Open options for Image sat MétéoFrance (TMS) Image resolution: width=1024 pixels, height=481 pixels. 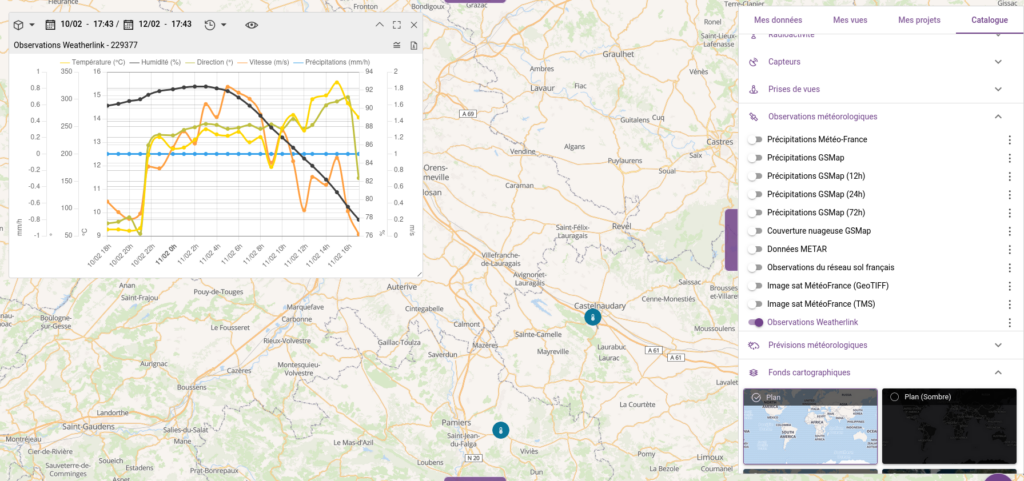[1010, 304]
